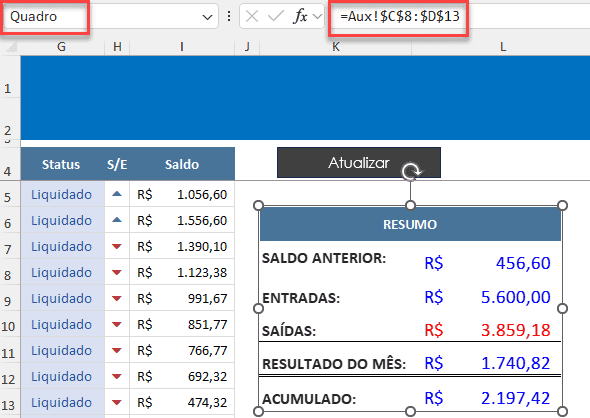
Task: Click the top-right resize handle of the Resumo picture
Action: [x=562, y=205]
